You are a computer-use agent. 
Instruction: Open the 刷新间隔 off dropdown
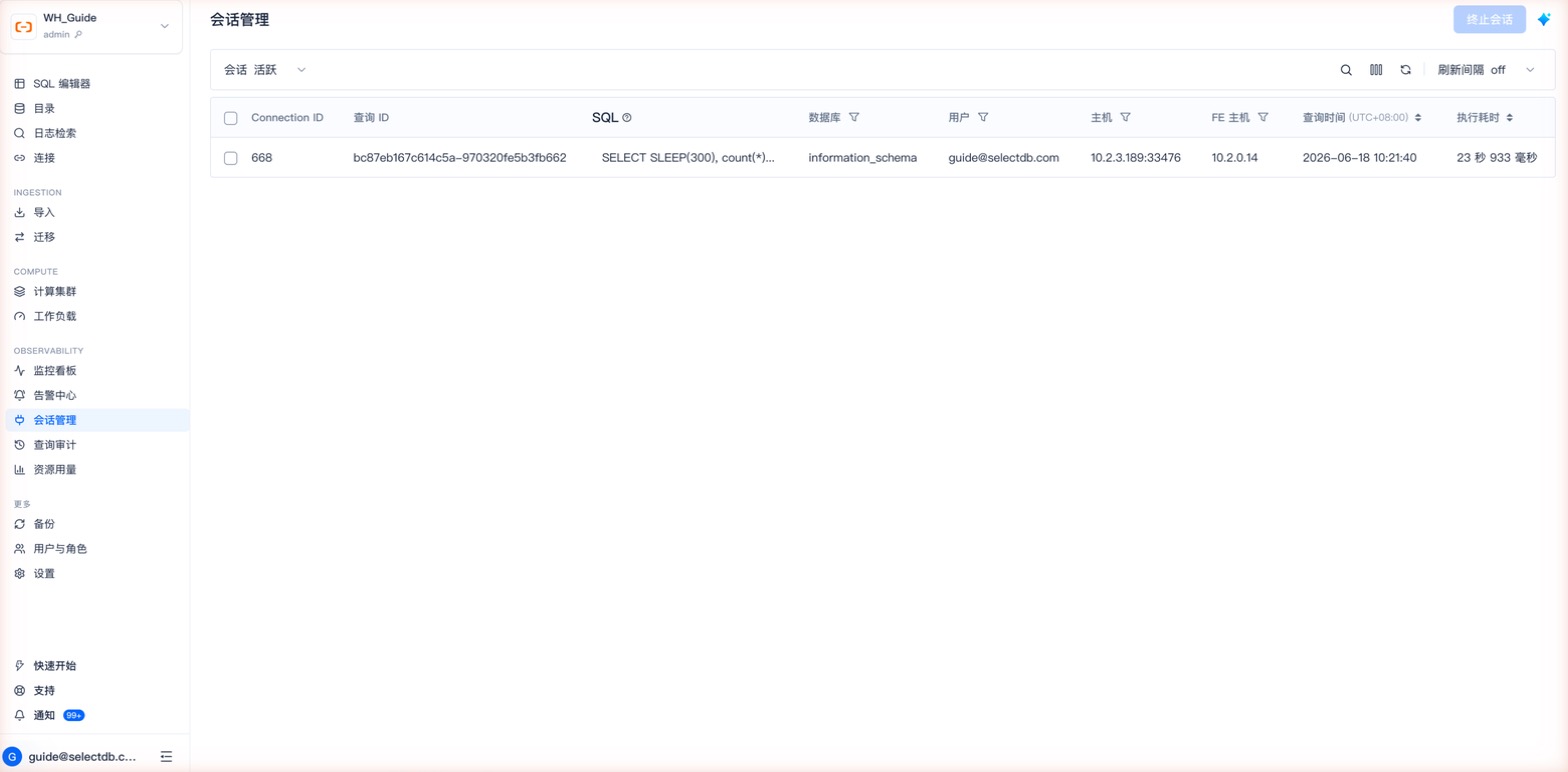[x=1486, y=70]
